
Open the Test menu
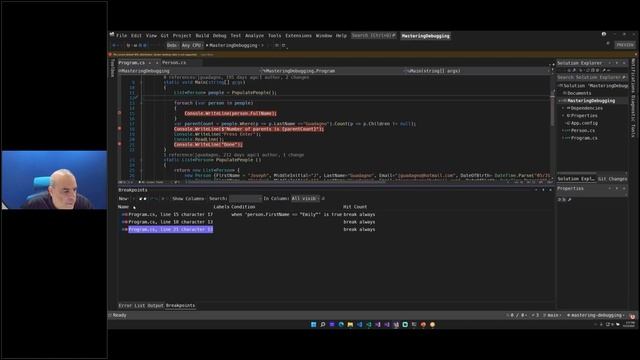(x=236, y=36)
